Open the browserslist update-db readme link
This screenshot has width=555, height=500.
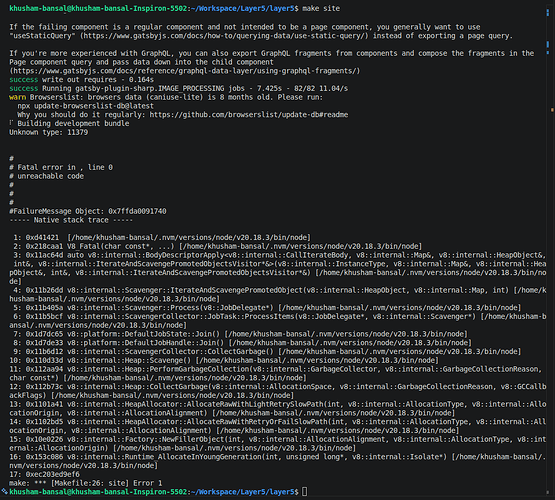click(249, 115)
